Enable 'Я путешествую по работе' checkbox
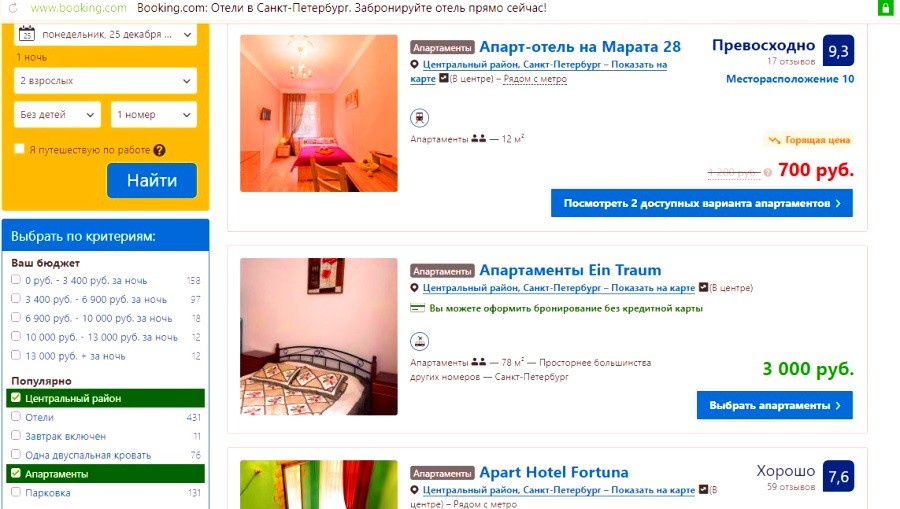This screenshot has width=900, height=509. coord(19,149)
